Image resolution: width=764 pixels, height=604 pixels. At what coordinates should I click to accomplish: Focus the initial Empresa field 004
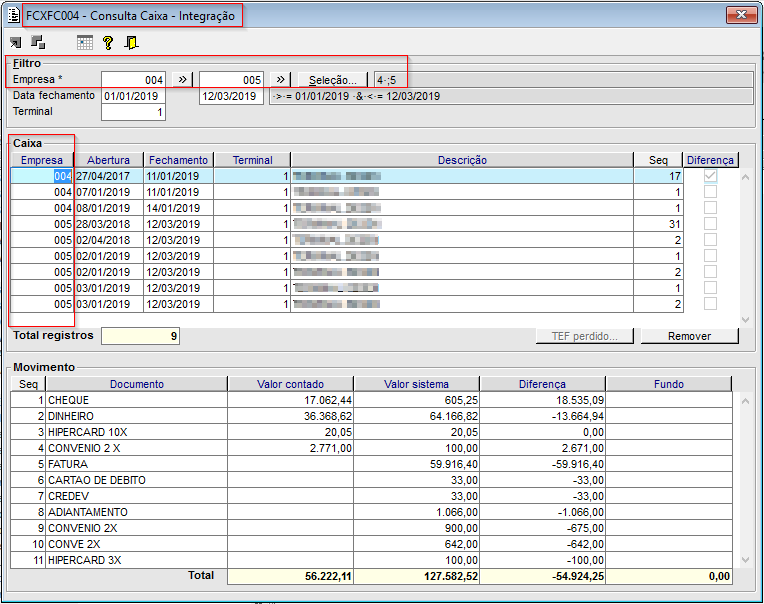[134, 80]
